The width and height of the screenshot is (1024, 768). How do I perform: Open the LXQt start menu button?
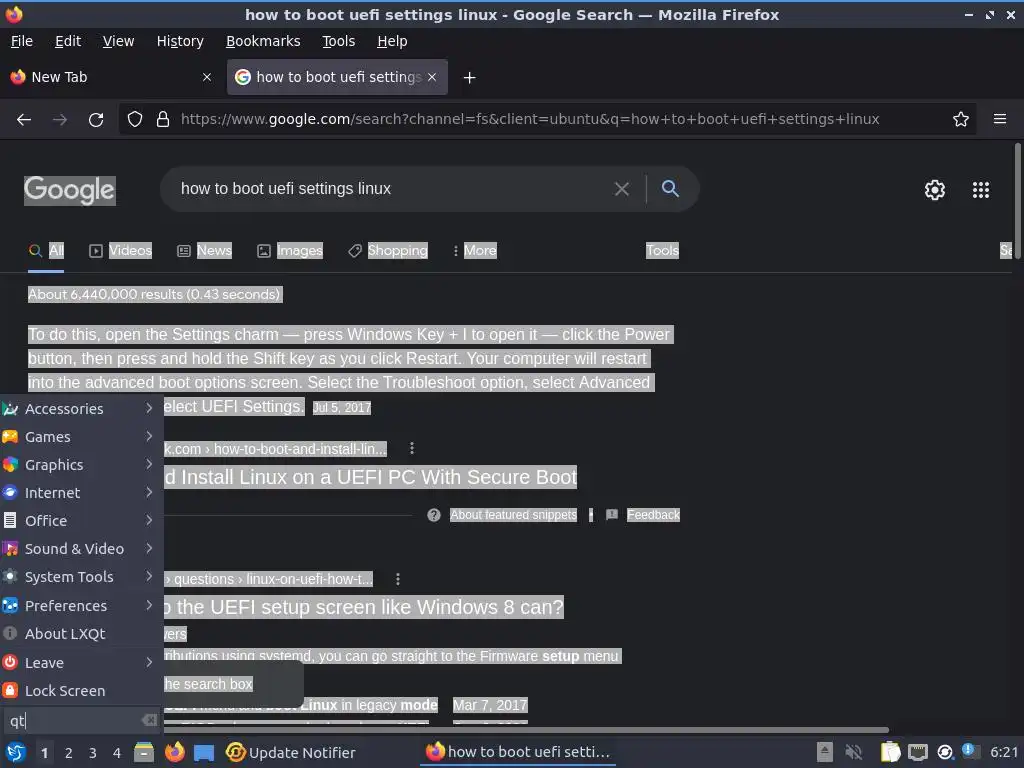(x=16, y=752)
